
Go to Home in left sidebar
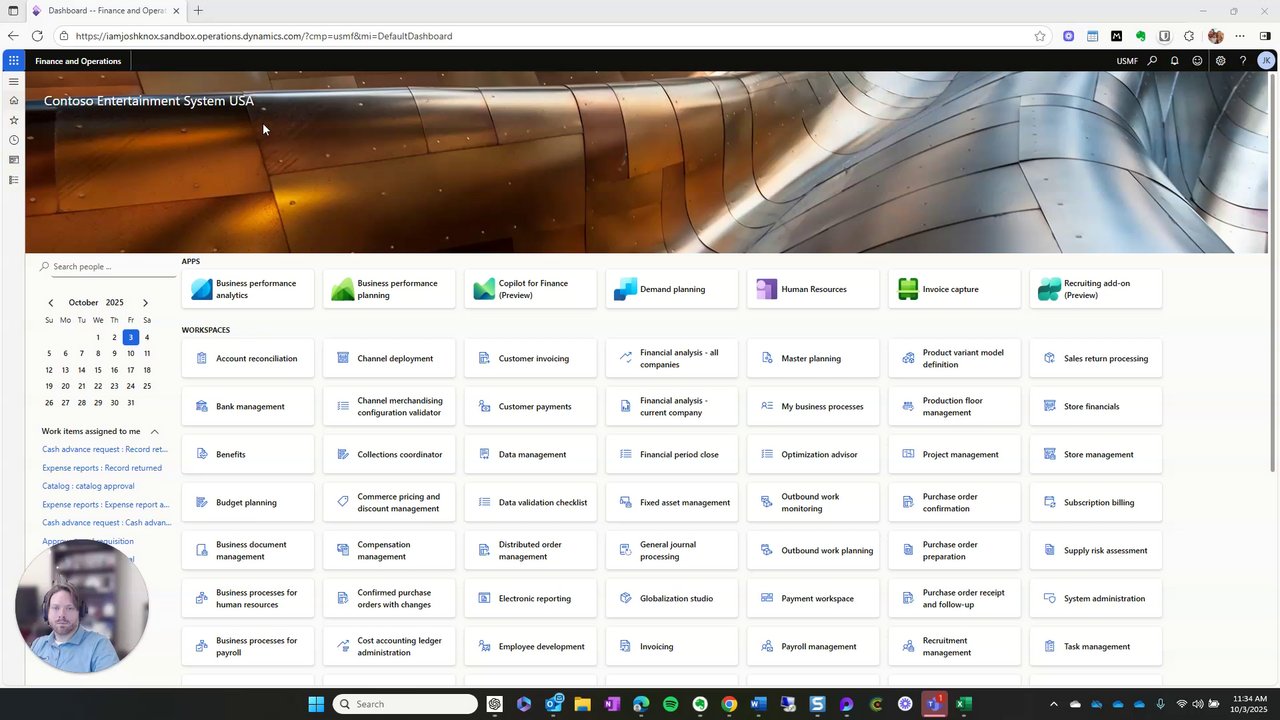coord(13,100)
